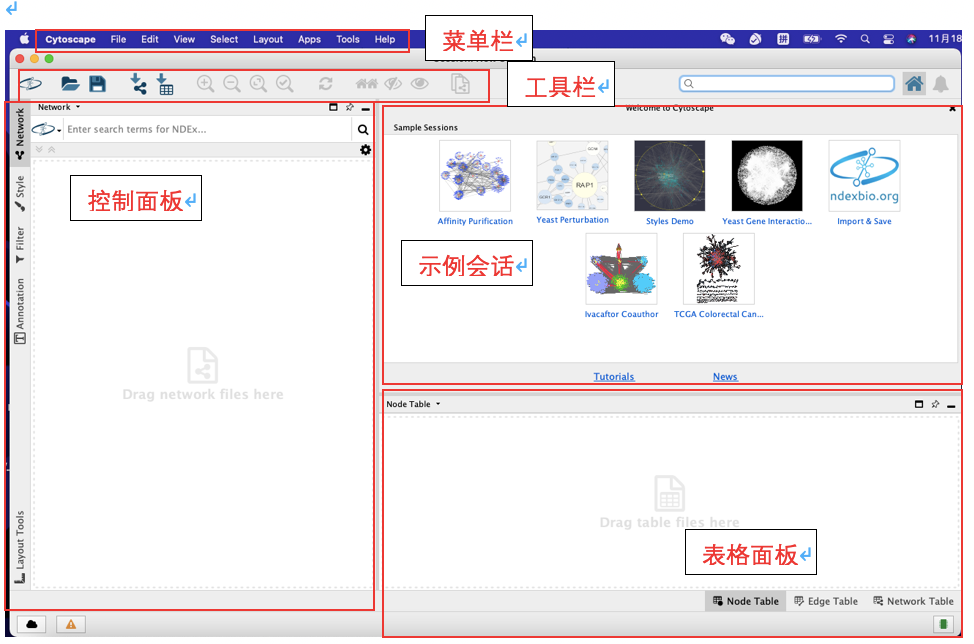Open the Tools menu
974x644 pixels.
[x=348, y=39]
